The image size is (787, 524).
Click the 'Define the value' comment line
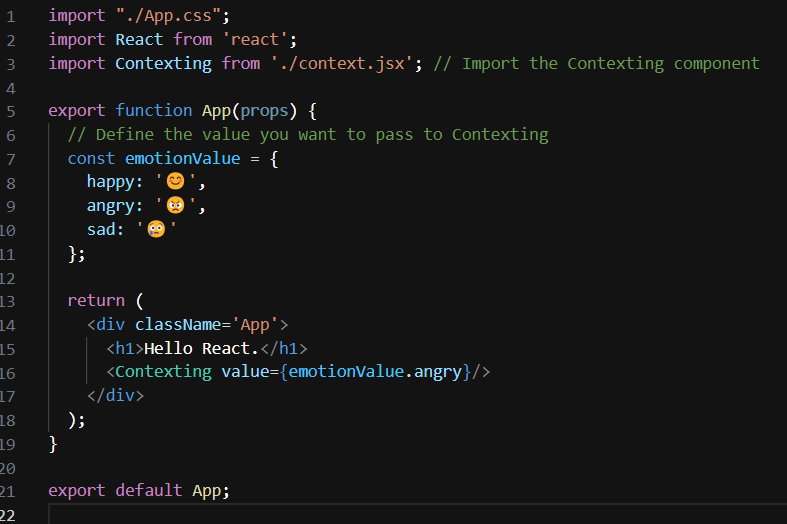pos(308,134)
